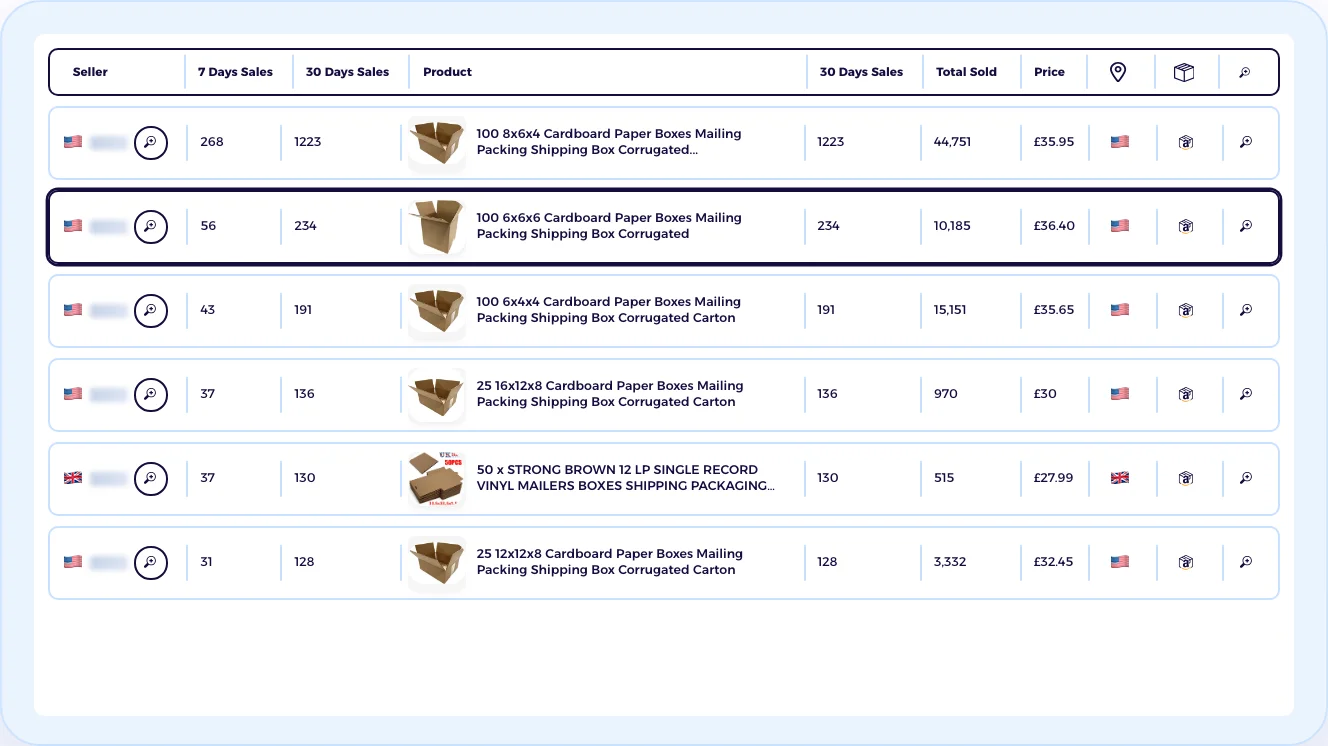Click 7 days sales value 56

(208, 226)
